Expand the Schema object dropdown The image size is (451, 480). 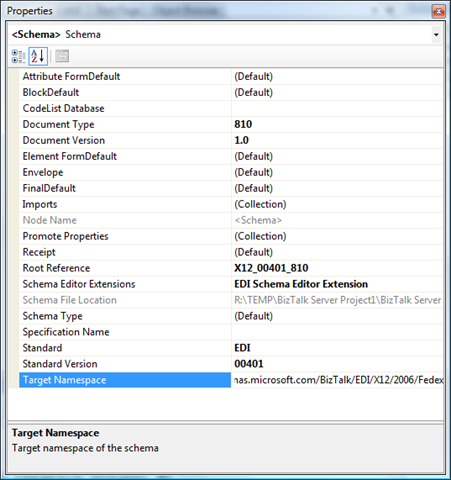coord(436,35)
